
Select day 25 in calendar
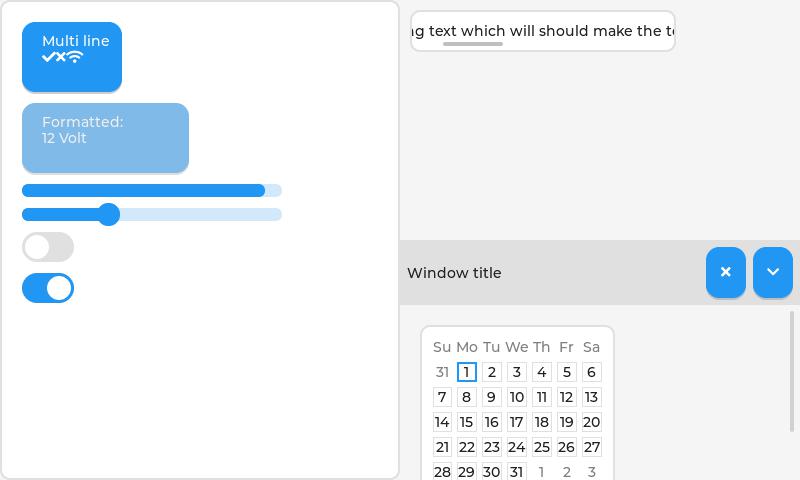pos(541,447)
